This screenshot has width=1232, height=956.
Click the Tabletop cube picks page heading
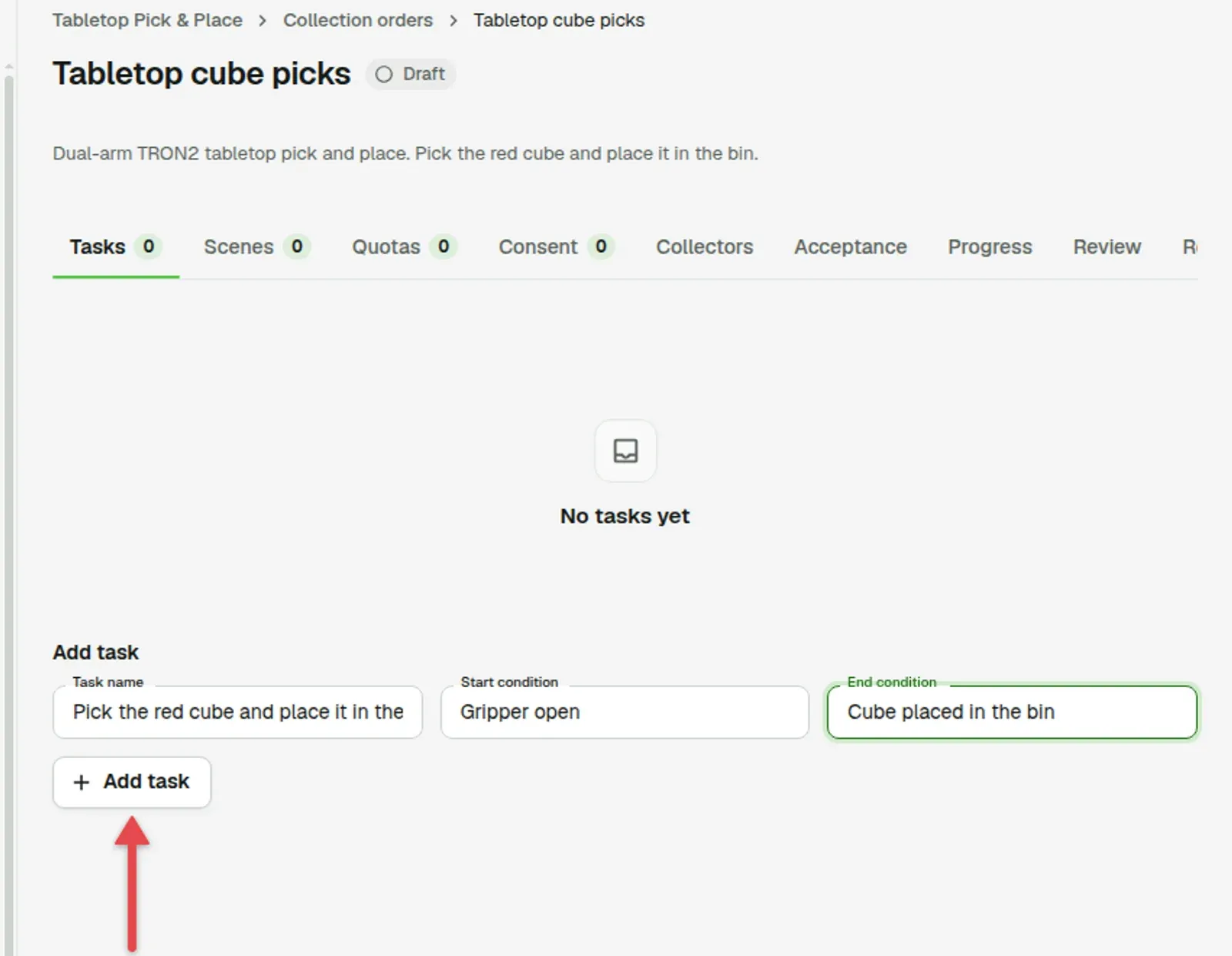pyautogui.click(x=202, y=74)
